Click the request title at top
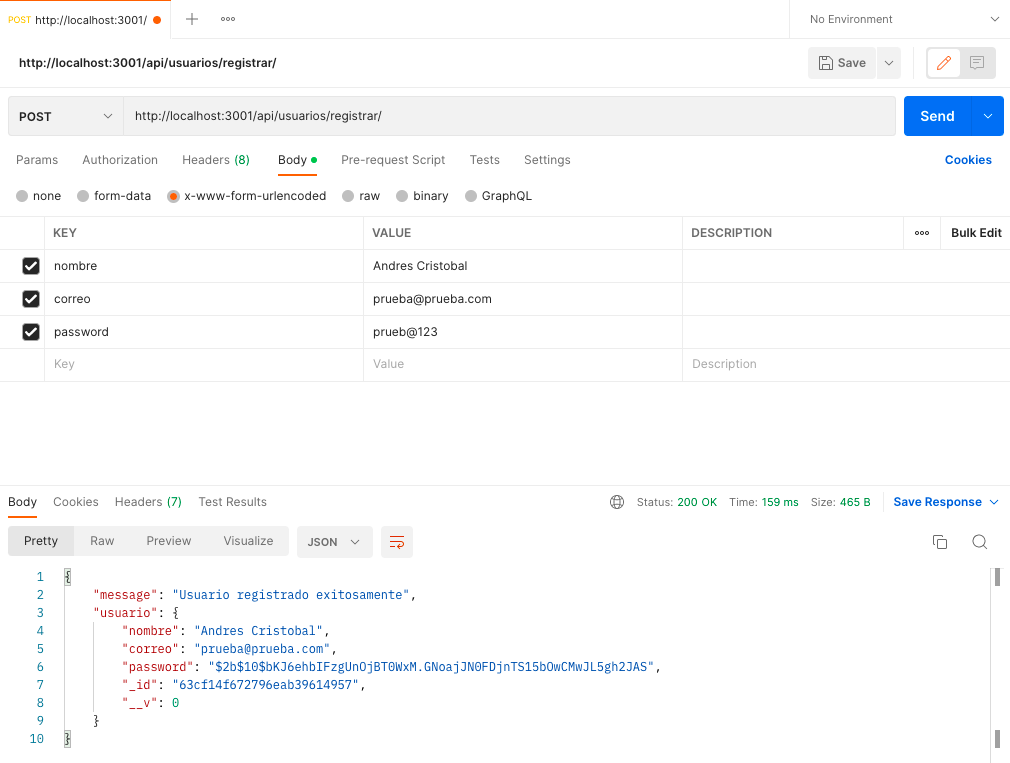 148,63
